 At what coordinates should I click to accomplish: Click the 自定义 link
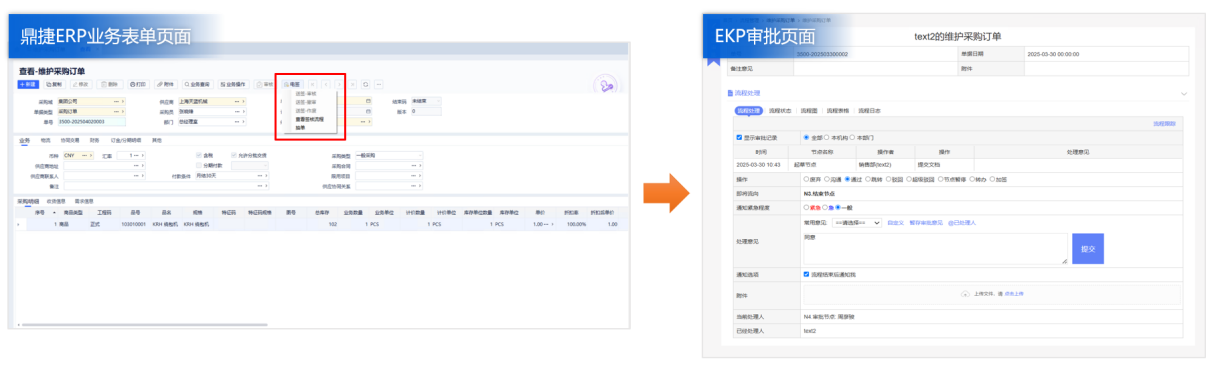coord(895,223)
